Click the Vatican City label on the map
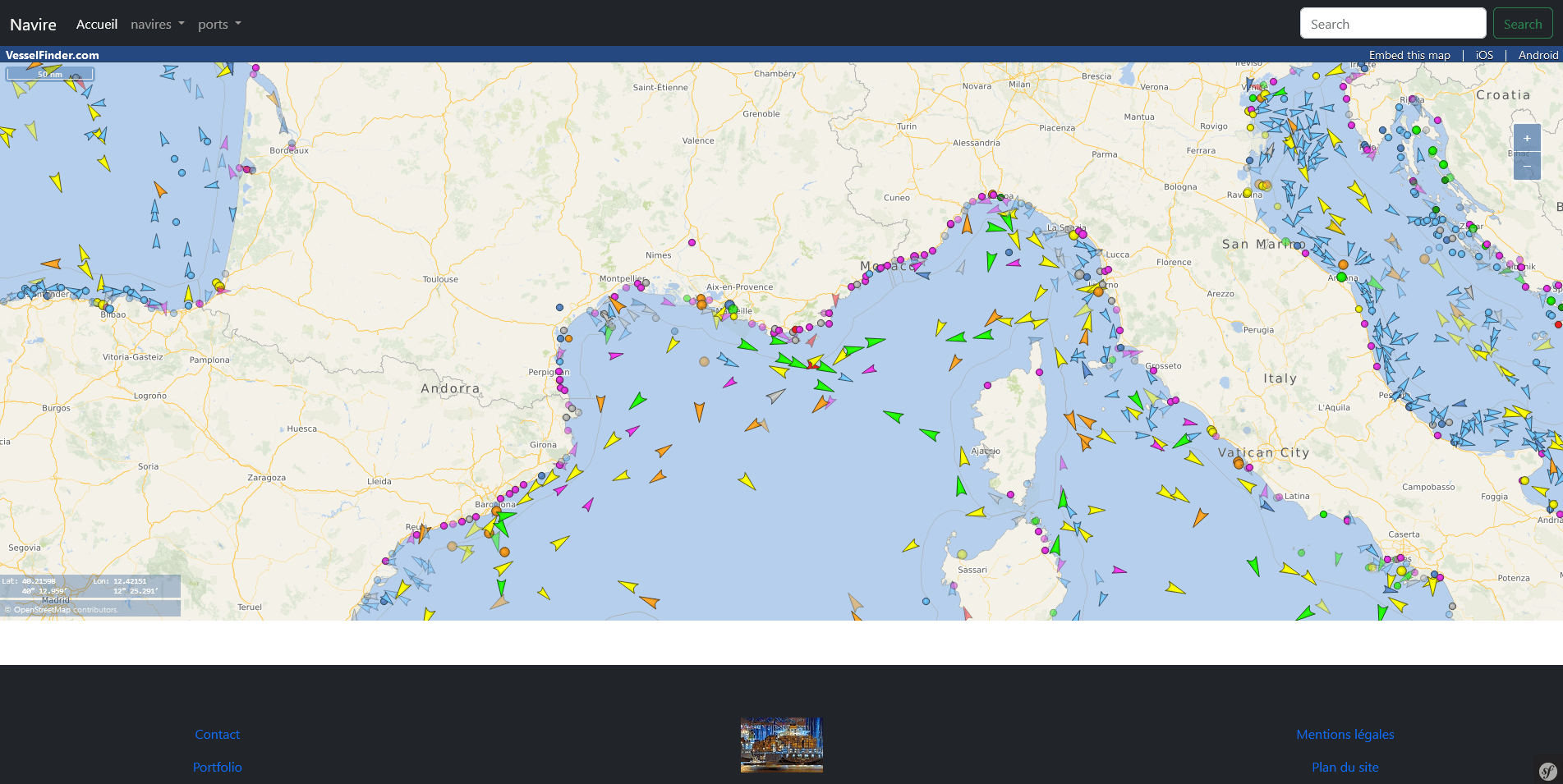Viewport: 1563px width, 784px height. tap(1263, 452)
